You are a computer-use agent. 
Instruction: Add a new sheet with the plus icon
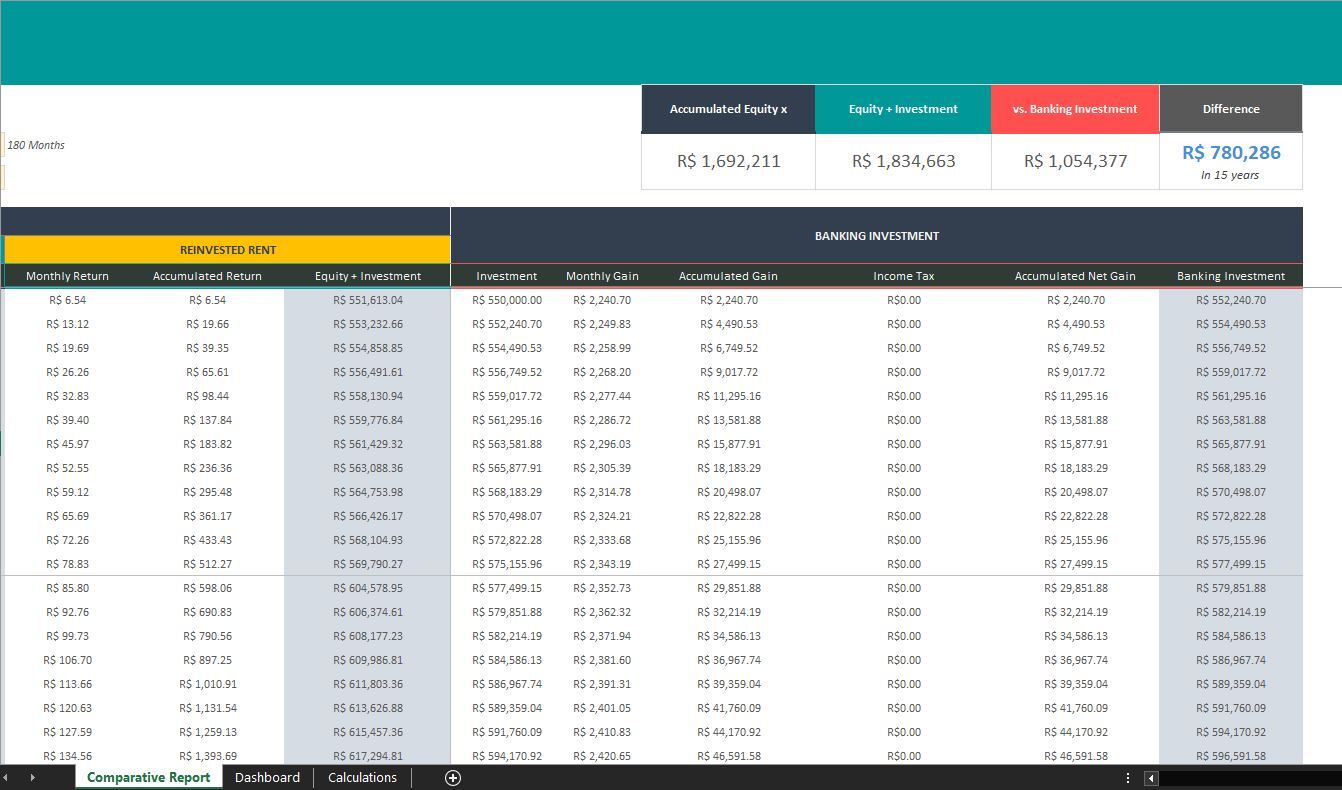(x=453, y=778)
